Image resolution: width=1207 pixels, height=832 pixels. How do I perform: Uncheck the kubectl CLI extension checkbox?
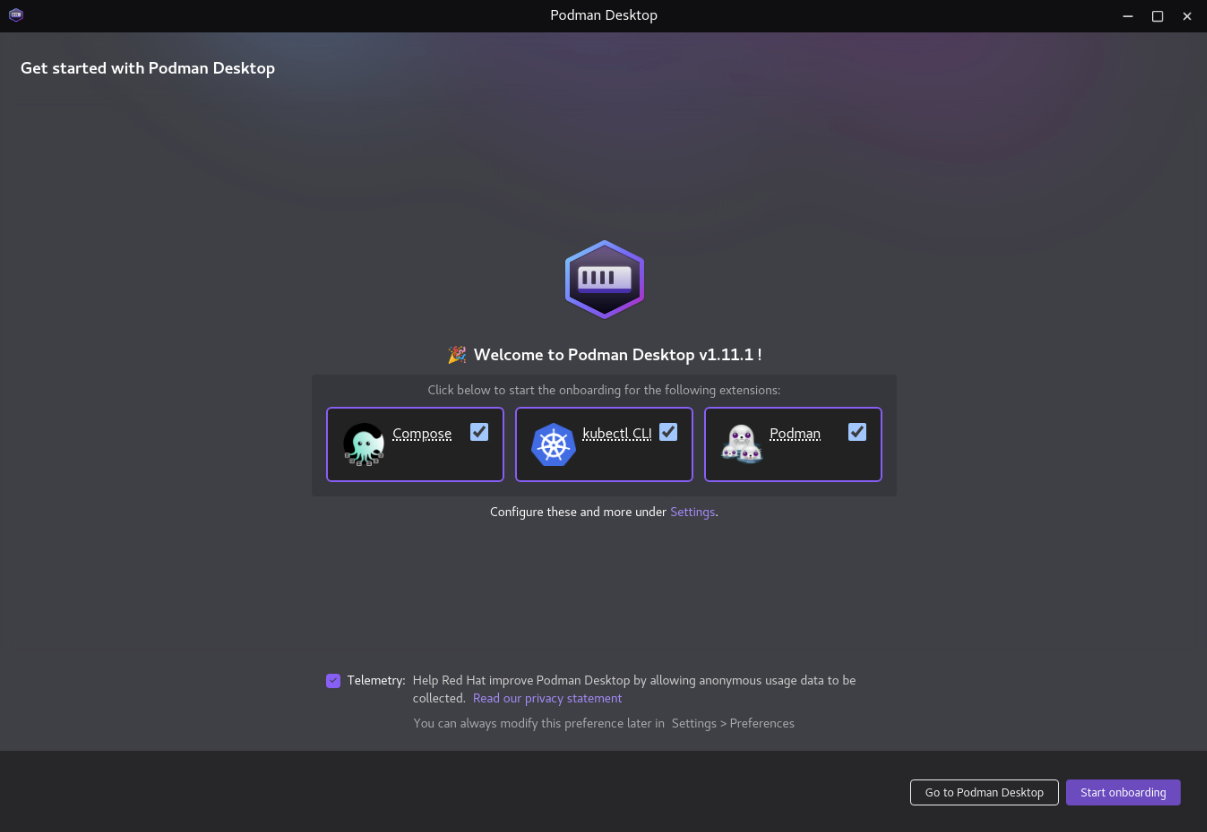pyautogui.click(x=668, y=432)
